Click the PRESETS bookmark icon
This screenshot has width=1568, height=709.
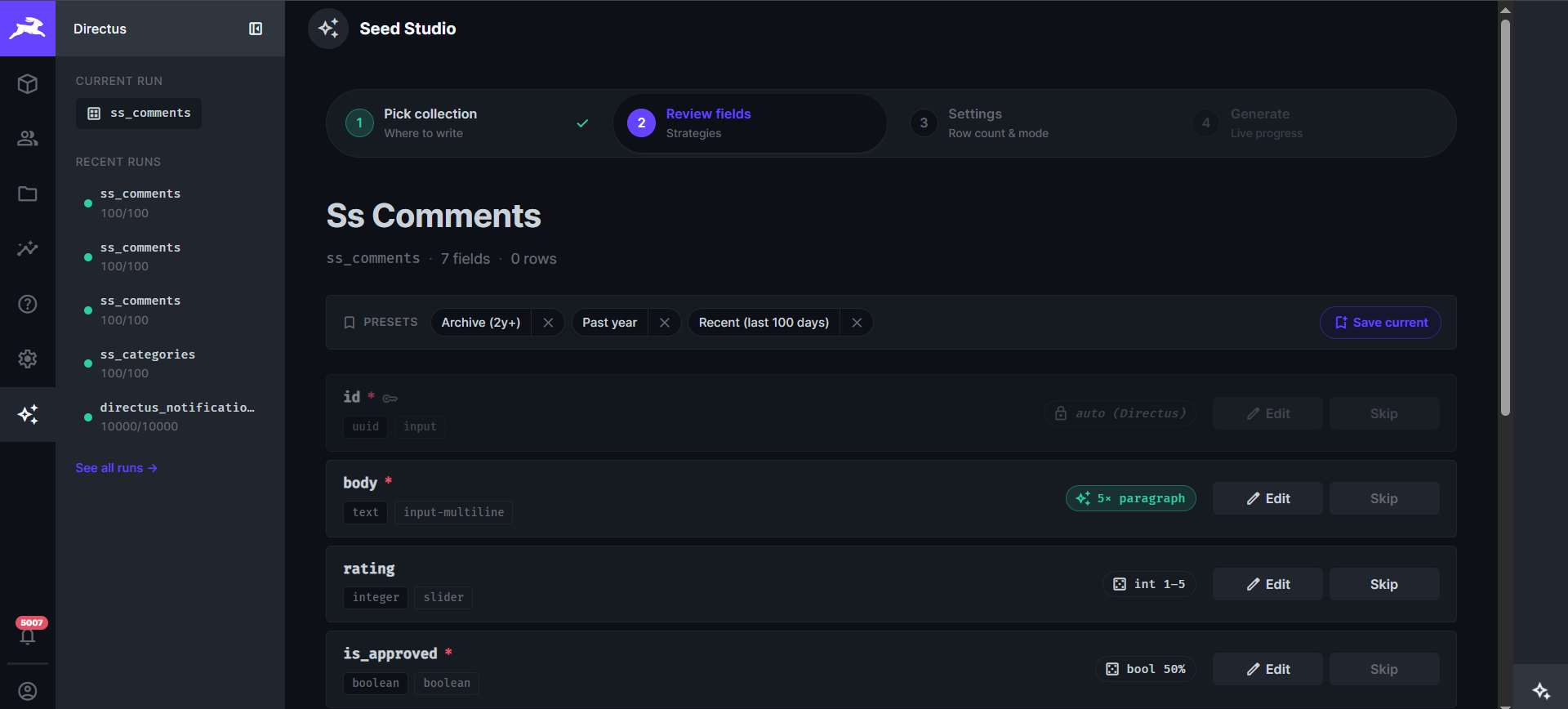pos(350,323)
